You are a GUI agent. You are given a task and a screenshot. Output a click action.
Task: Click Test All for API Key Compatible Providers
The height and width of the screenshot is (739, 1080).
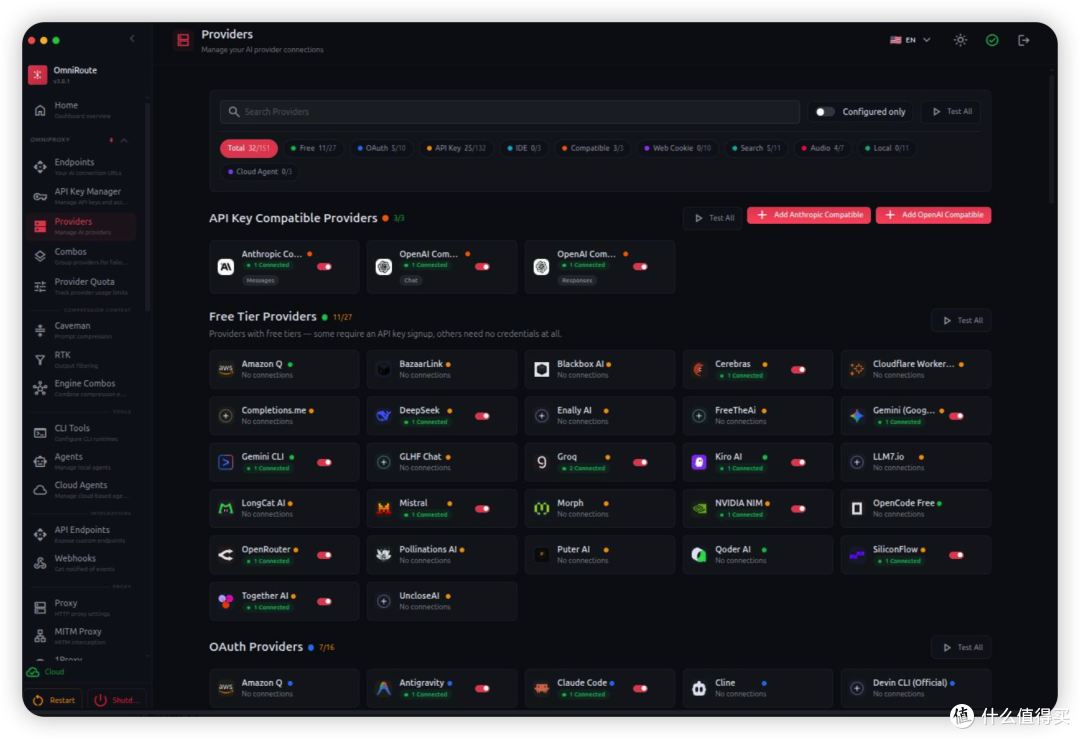click(x=713, y=218)
